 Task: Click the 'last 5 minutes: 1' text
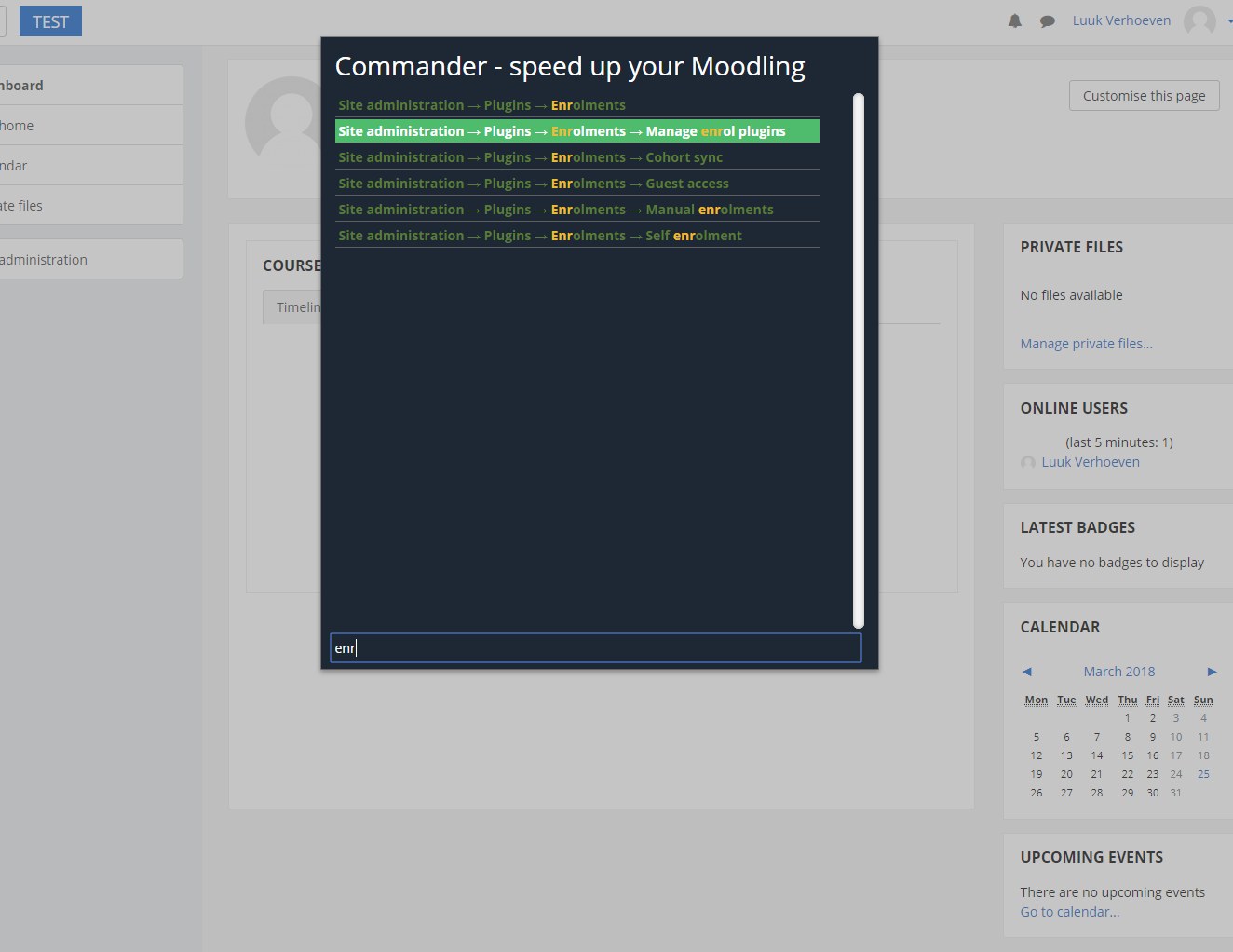pos(1119,442)
